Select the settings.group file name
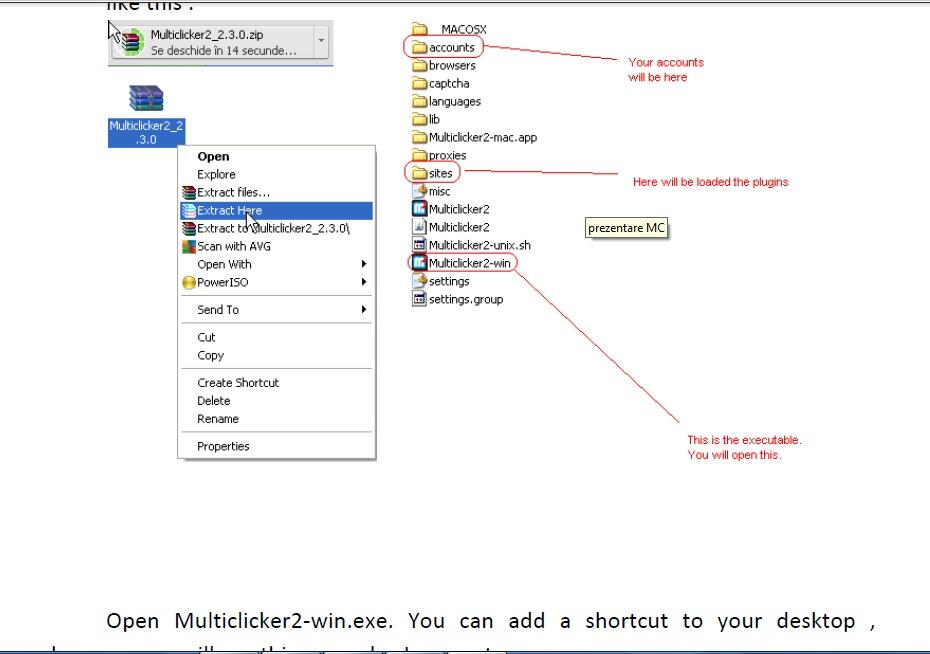This screenshot has width=930, height=654. point(466,299)
